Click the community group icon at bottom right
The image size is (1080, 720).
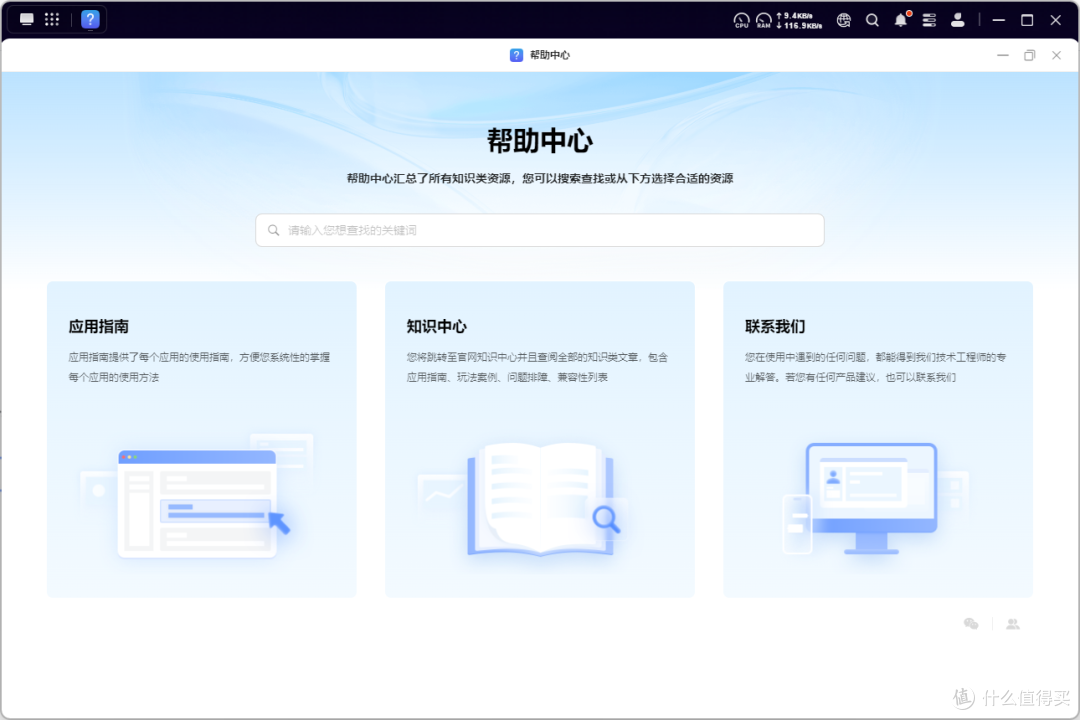[x=1012, y=624]
